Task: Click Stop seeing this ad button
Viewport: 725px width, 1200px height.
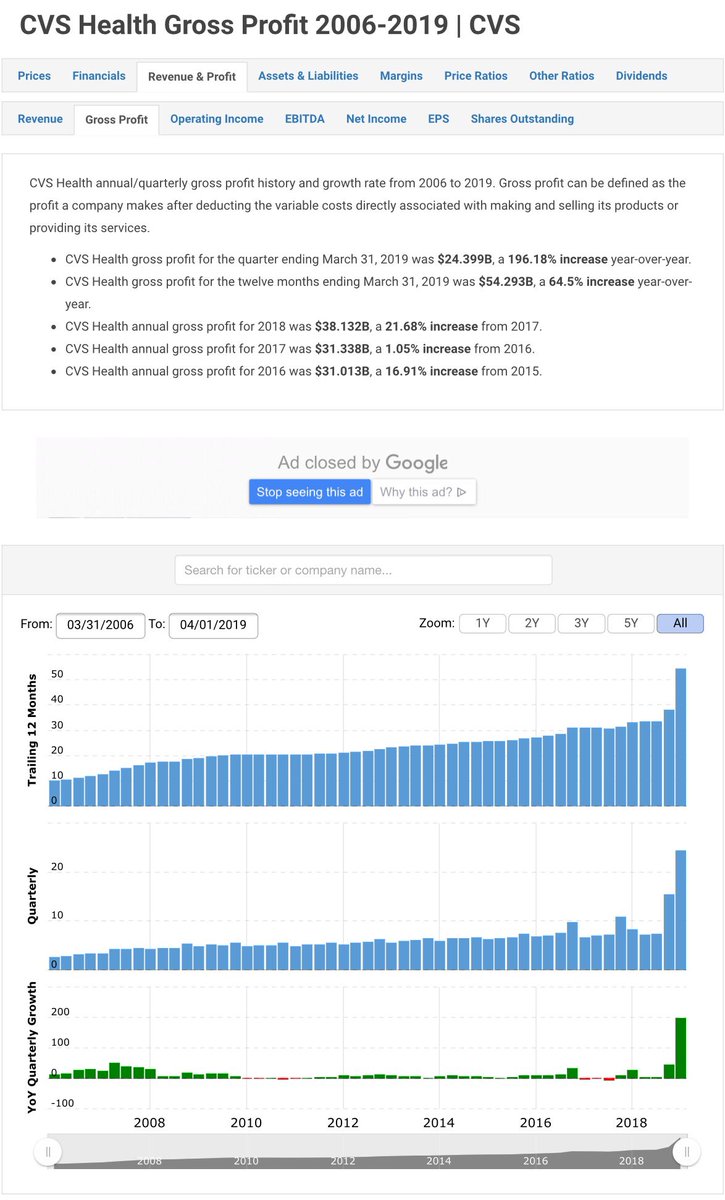Action: pyautogui.click(x=310, y=492)
